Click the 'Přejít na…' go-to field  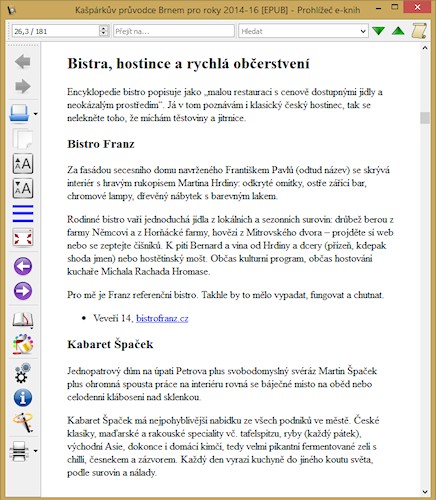click(x=174, y=31)
